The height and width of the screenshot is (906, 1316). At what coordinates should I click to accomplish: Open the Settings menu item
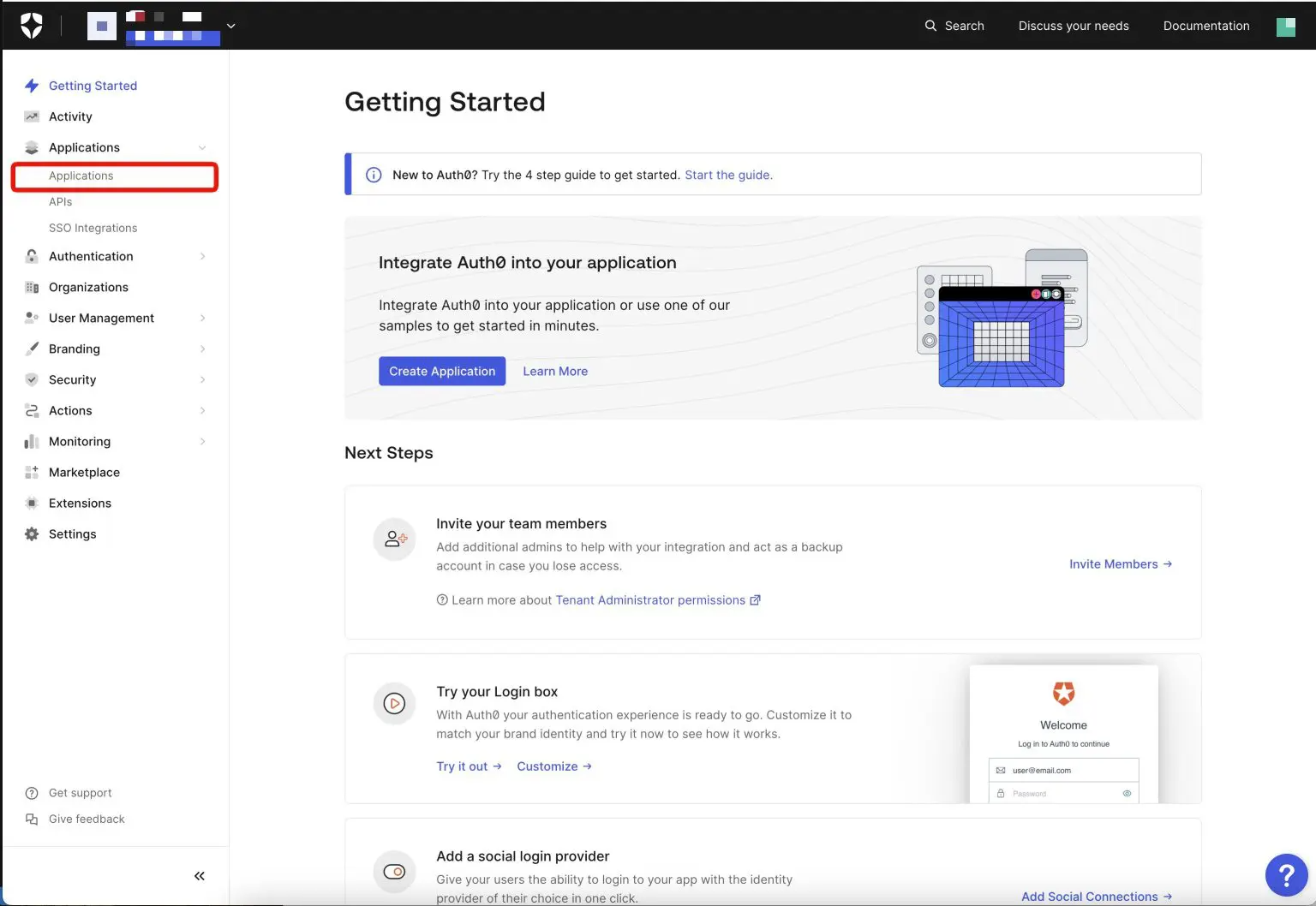72,533
